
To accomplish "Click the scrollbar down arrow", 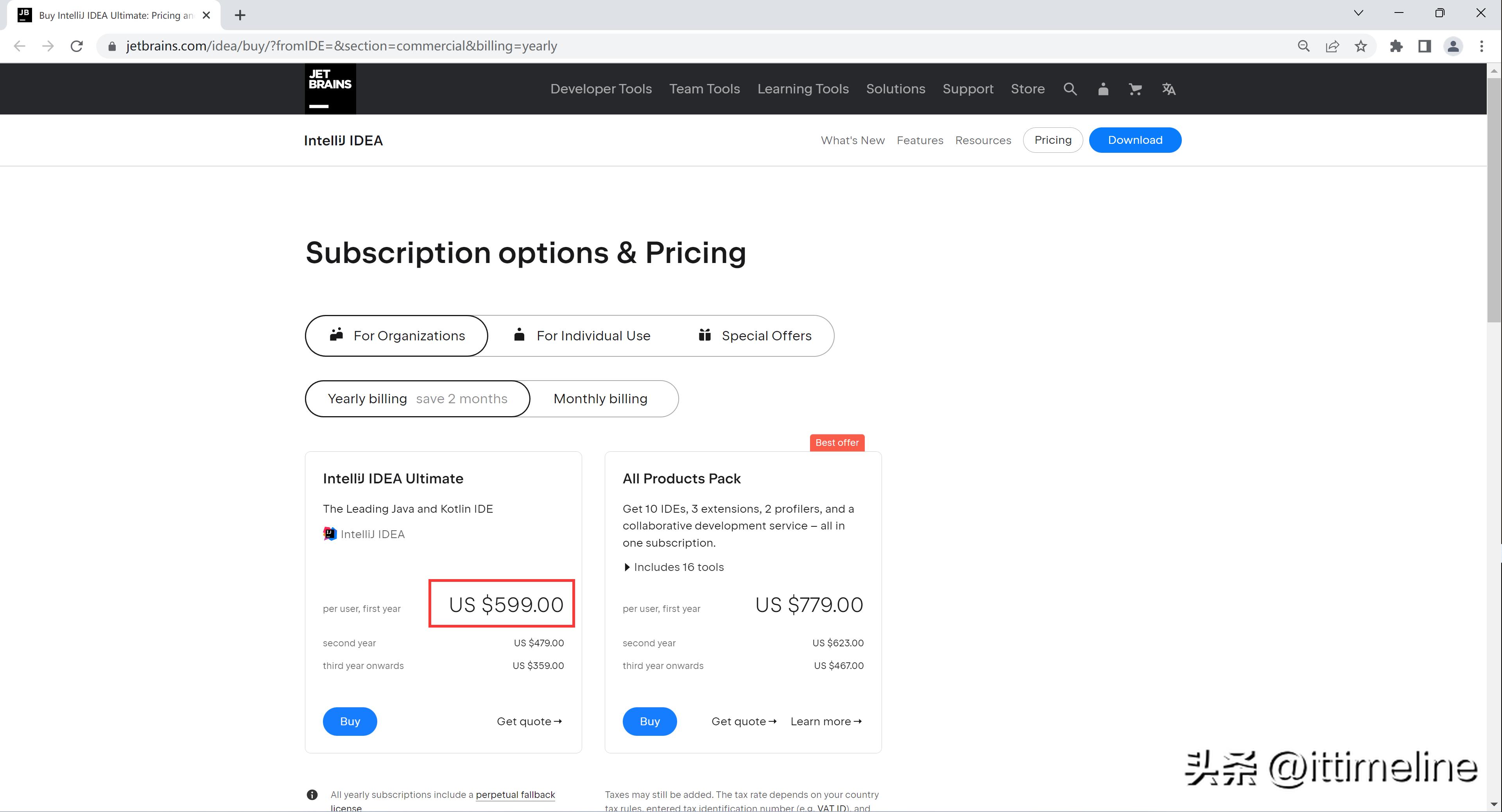I will [x=1494, y=805].
